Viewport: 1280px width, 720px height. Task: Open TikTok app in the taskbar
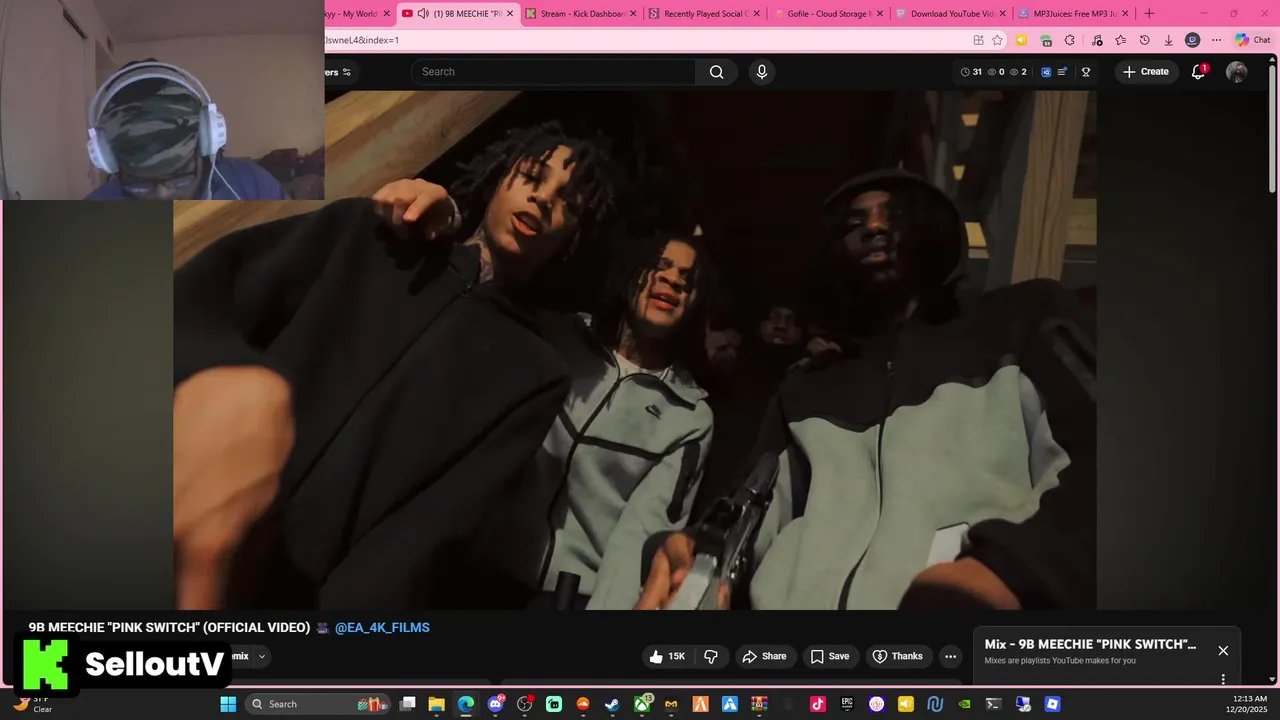tap(817, 704)
